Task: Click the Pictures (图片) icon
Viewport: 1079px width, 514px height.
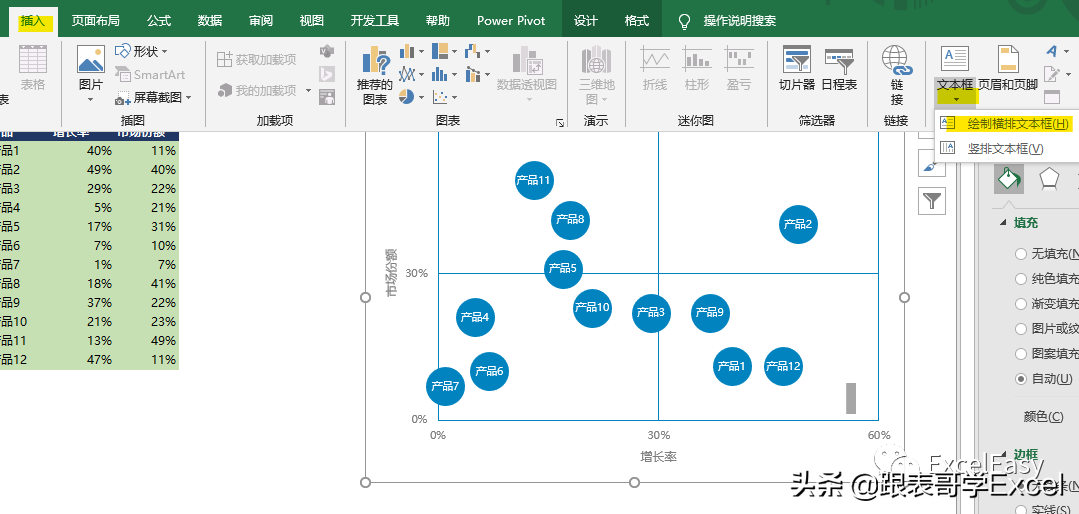Action: pos(91,60)
